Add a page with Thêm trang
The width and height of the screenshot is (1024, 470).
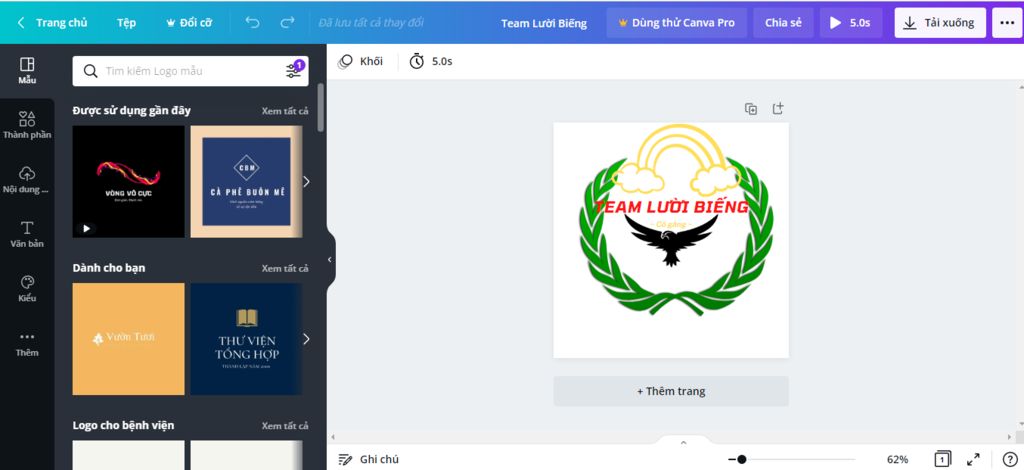pos(671,392)
